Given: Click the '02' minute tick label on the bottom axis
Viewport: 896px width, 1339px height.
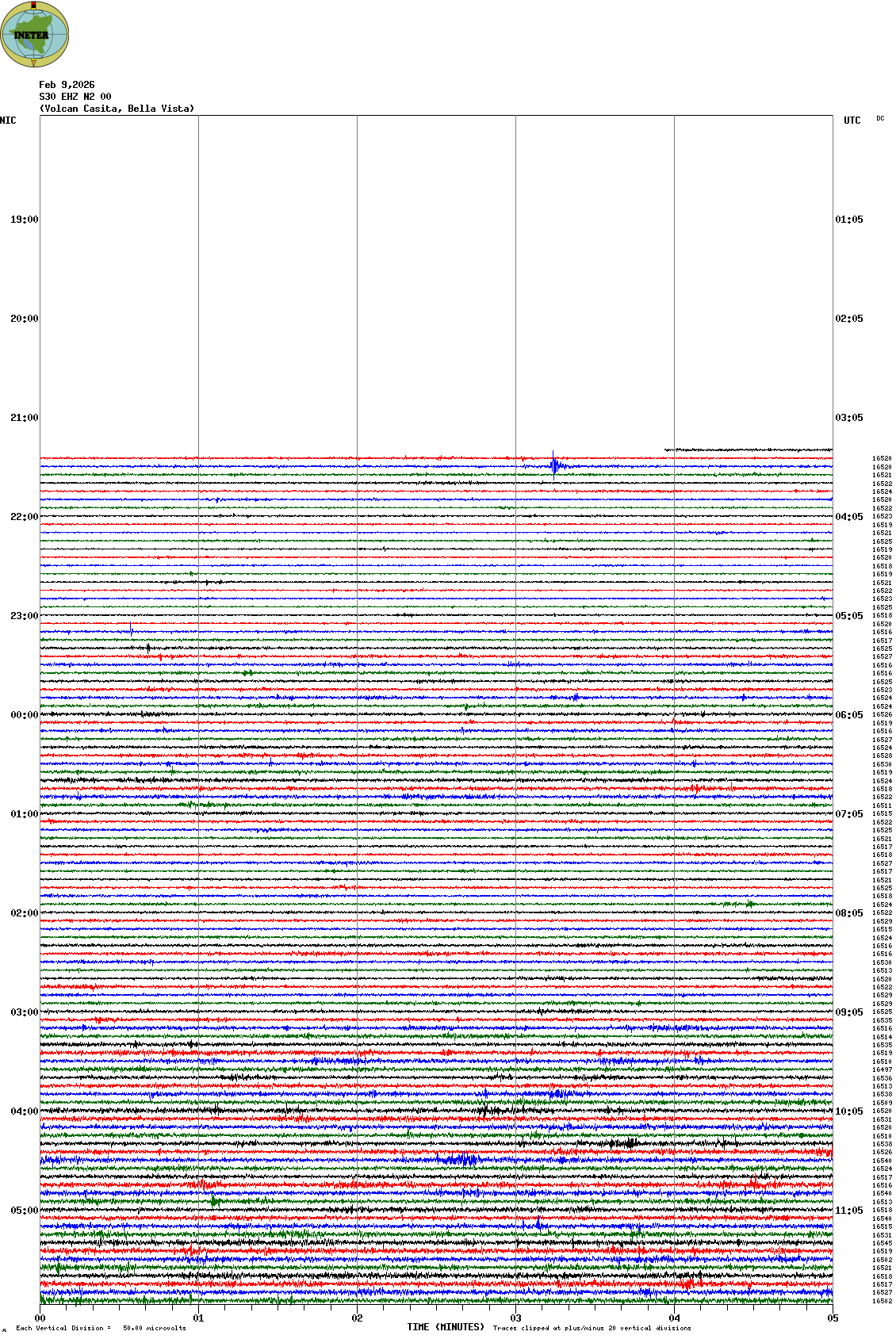Looking at the screenshot, I should (357, 1318).
